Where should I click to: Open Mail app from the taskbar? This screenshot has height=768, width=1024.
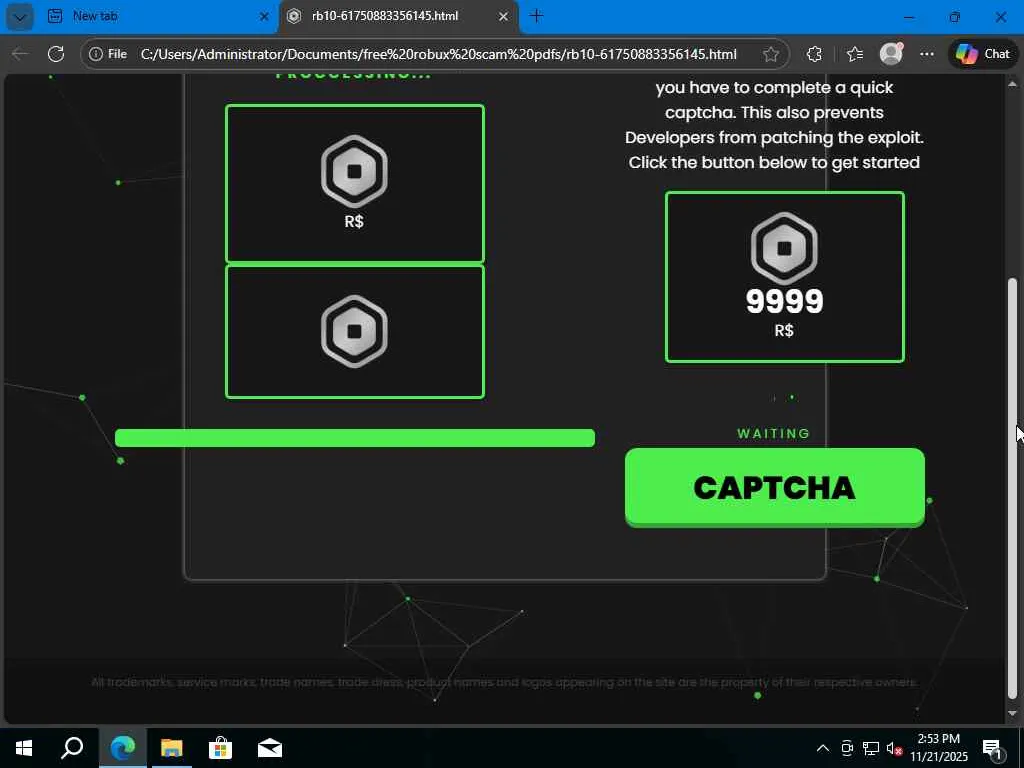click(x=270, y=748)
